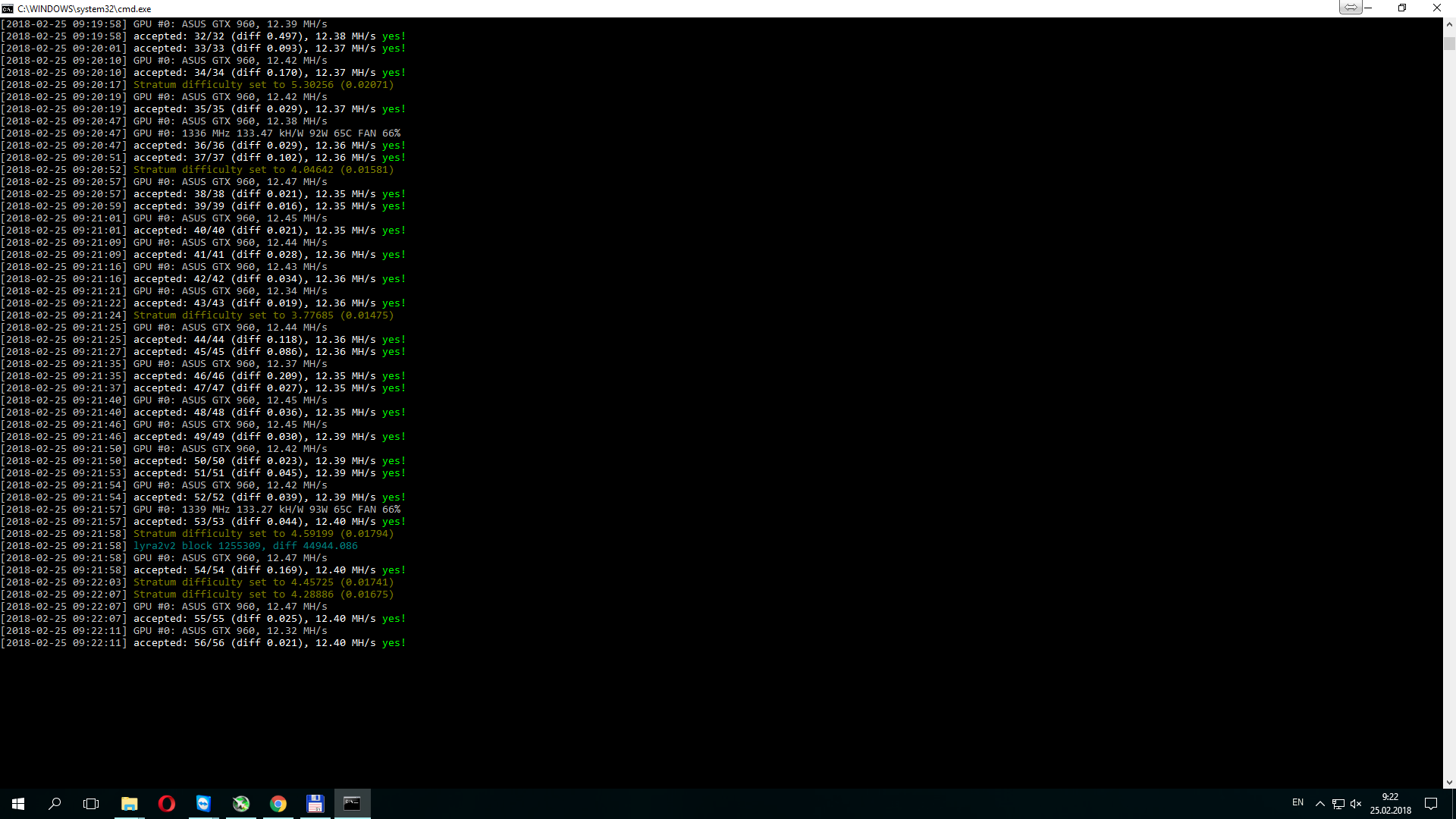Click 'Stratum difficulty set to 4.45725' line
1456x819 pixels.
point(197,582)
